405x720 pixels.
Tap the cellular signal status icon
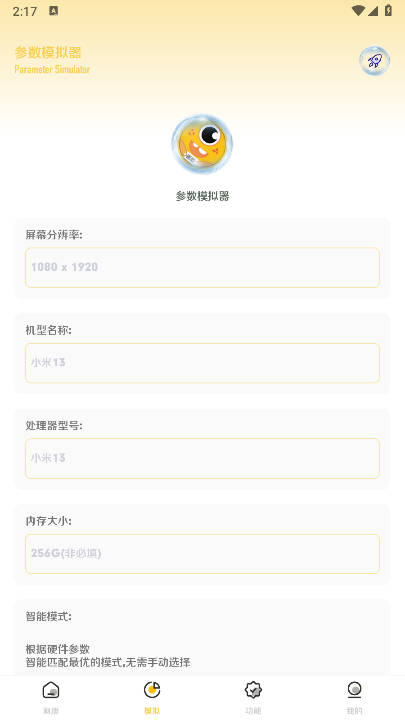[x=372, y=11]
